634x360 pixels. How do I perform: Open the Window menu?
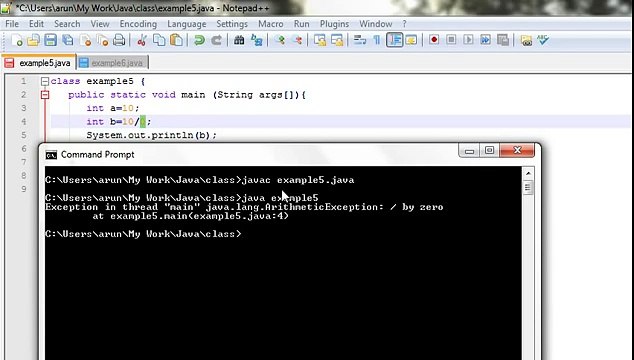coord(376,24)
